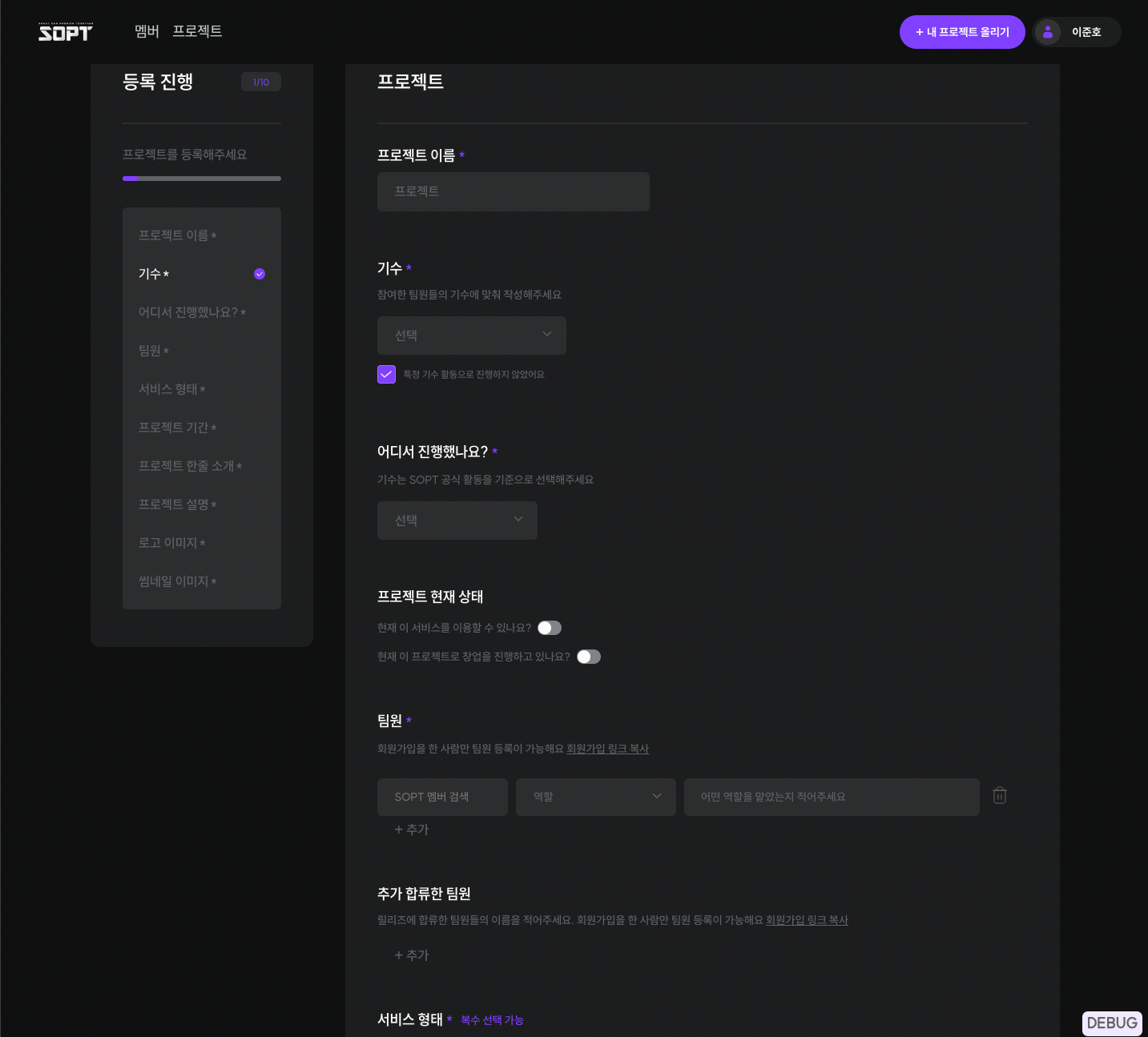The width and height of the screenshot is (1148, 1037).
Task: Click the 프로젝트 이름 input field
Action: point(513,191)
